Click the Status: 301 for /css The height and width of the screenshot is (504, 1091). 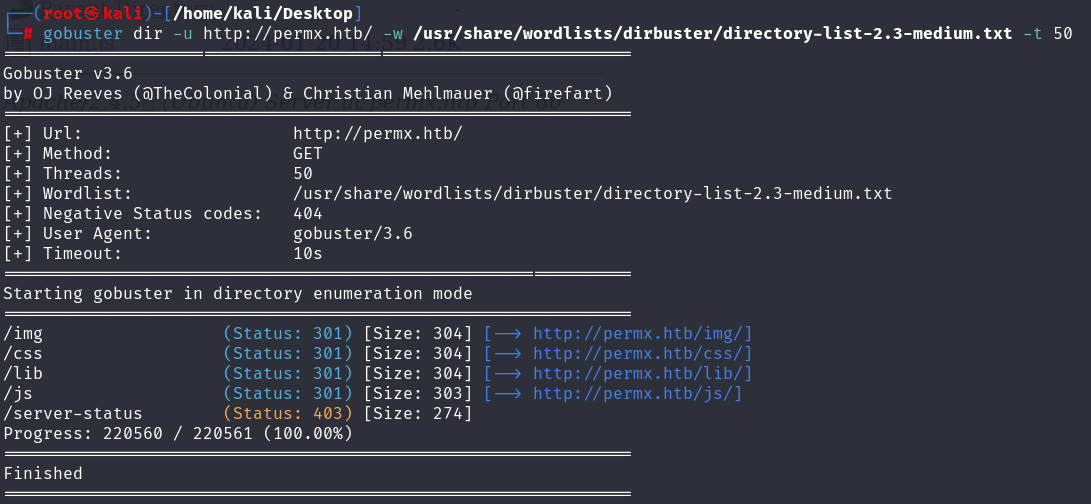288,354
